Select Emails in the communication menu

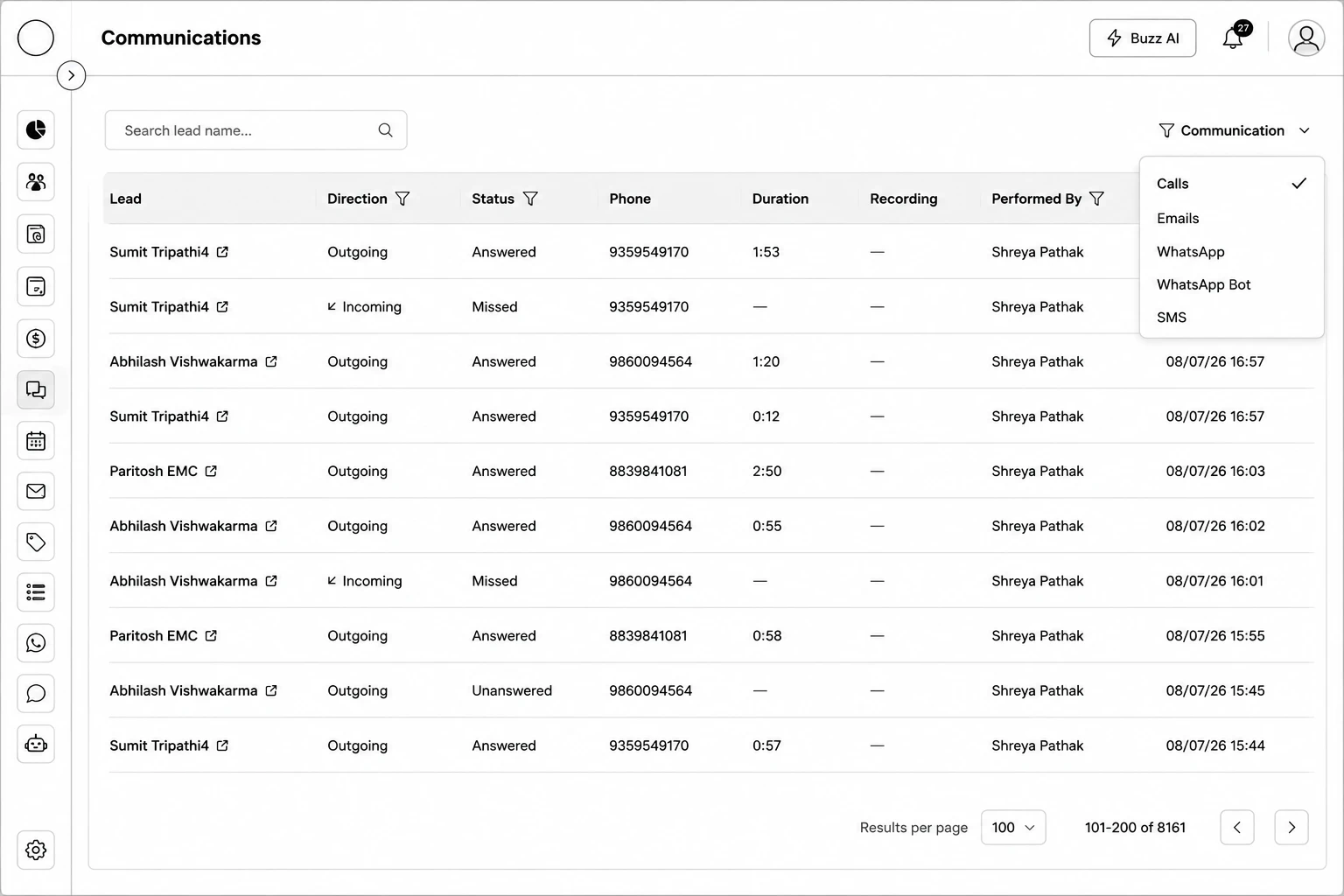(x=1231, y=219)
